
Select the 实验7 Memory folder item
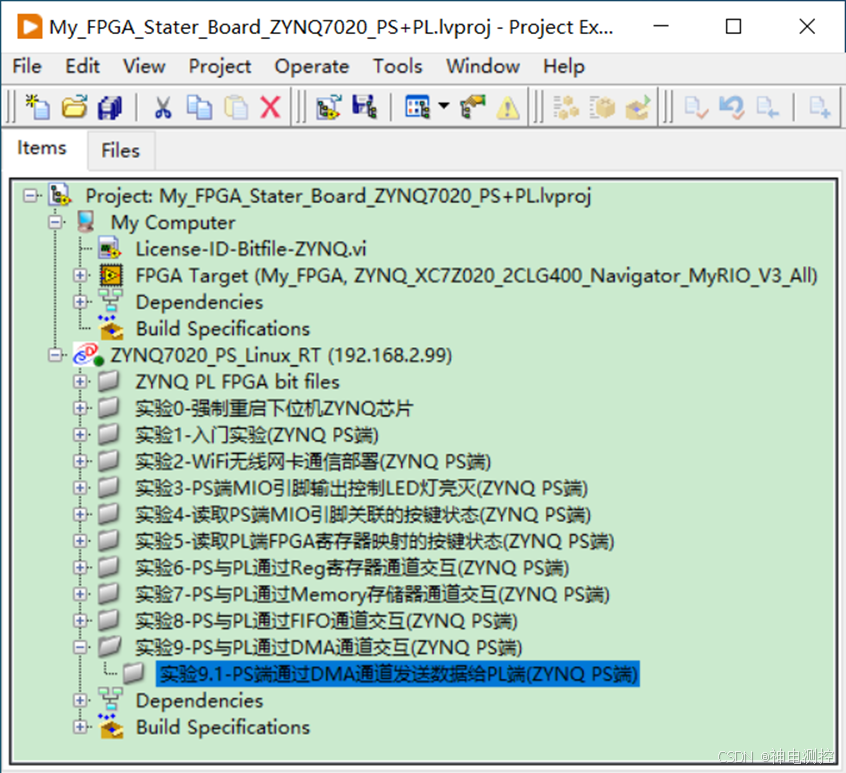372,594
